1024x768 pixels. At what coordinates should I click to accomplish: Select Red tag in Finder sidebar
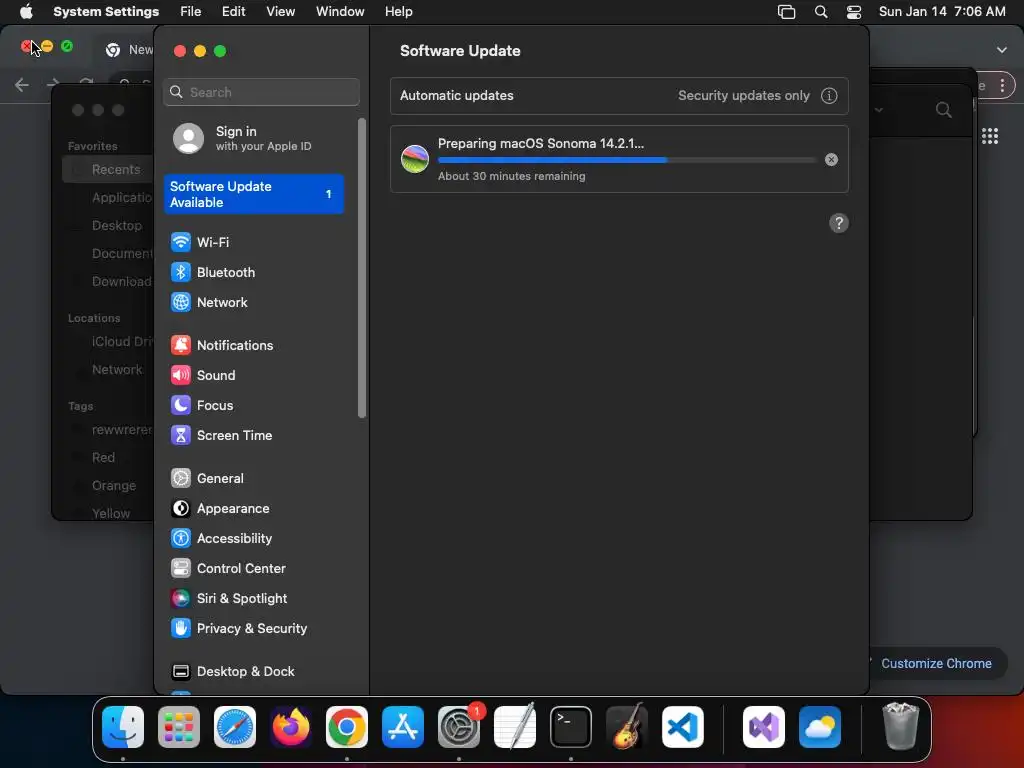click(x=103, y=458)
